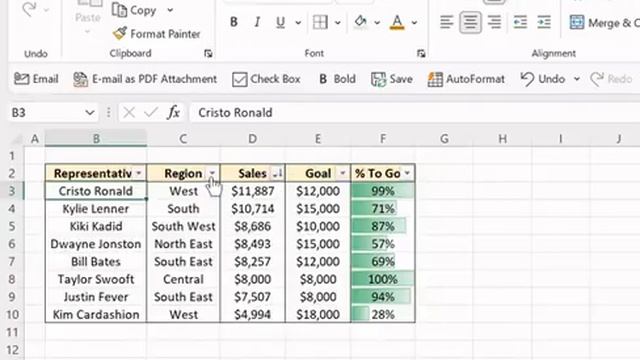Open Goal column filter dropdown
Screen dimensions: 640x360
coord(343,173)
